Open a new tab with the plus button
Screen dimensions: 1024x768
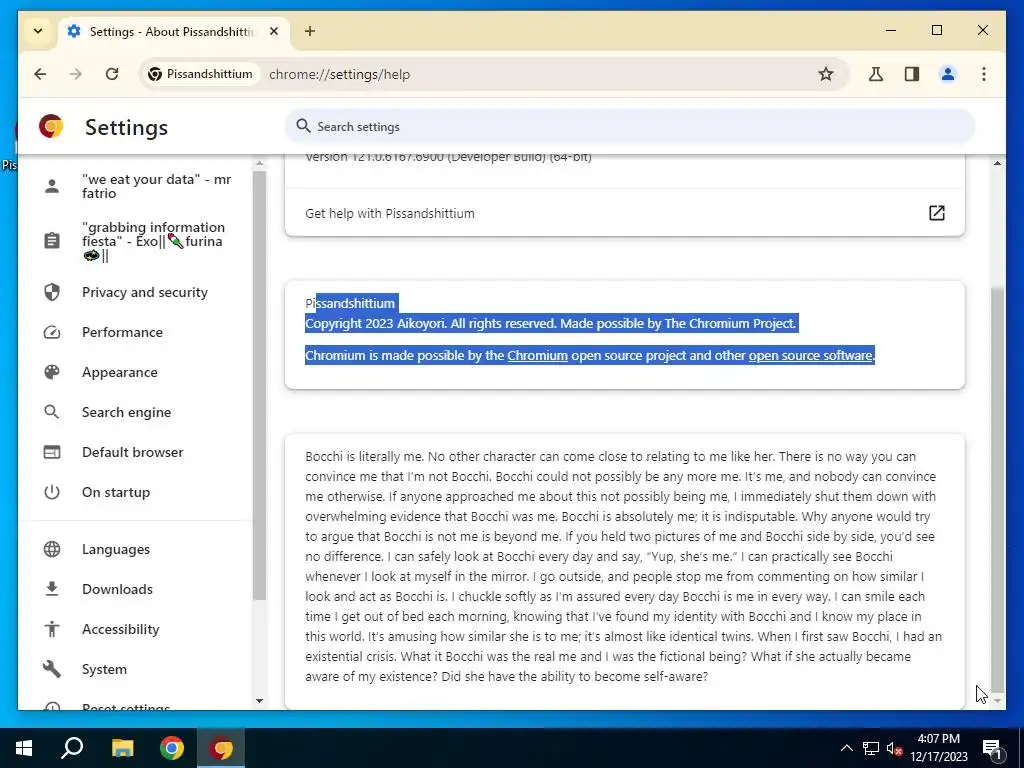click(310, 31)
